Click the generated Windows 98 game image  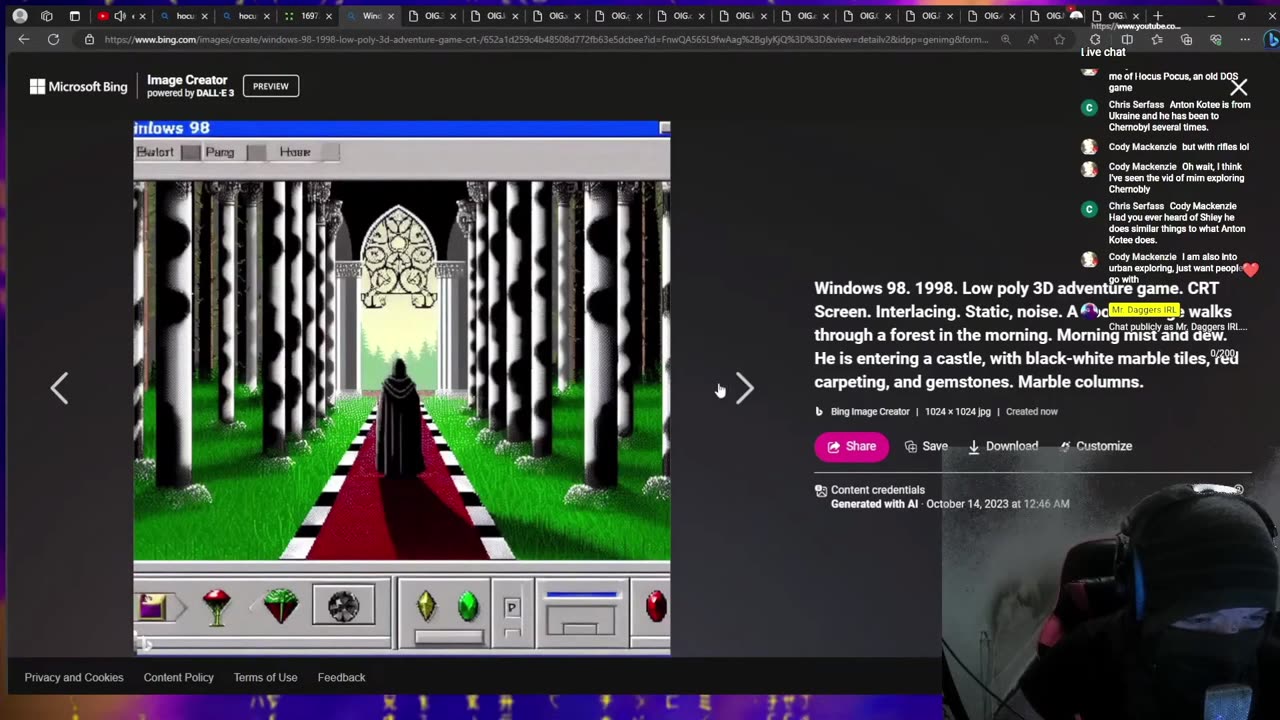pyautogui.click(x=402, y=388)
